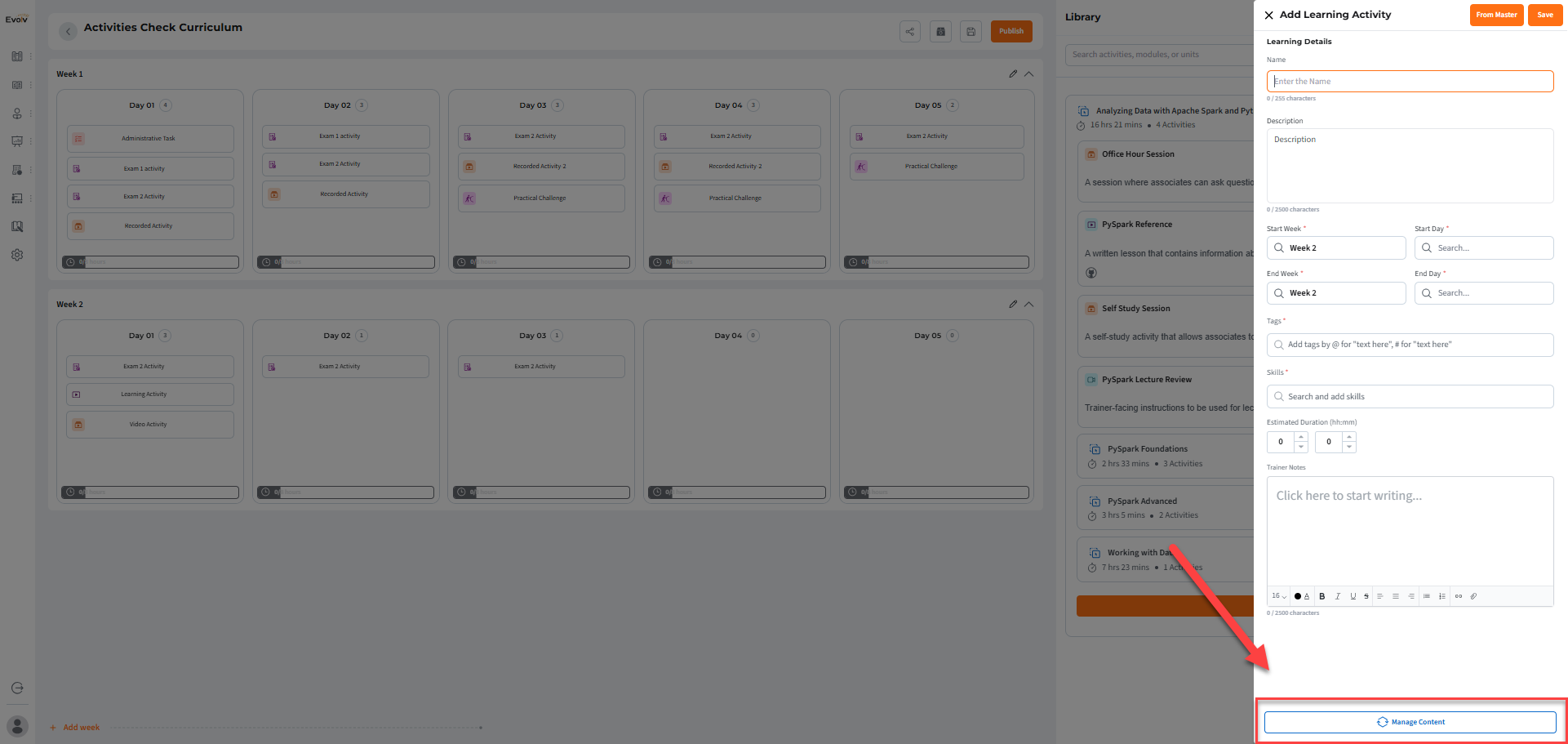Click the archive box icon beside Publish
The height and width of the screenshot is (744, 1568).
point(941,32)
